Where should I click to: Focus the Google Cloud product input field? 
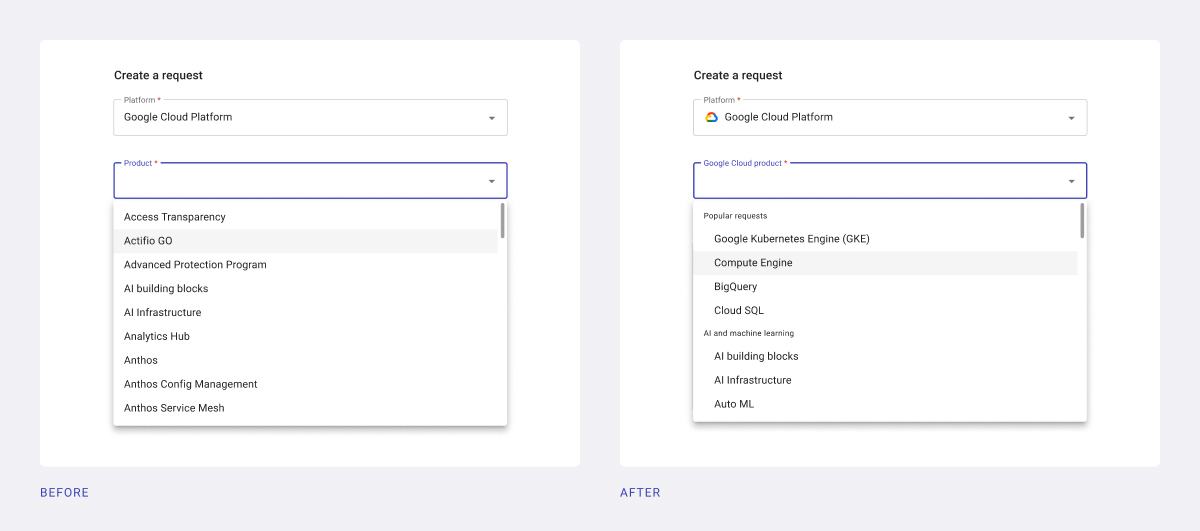(x=890, y=181)
